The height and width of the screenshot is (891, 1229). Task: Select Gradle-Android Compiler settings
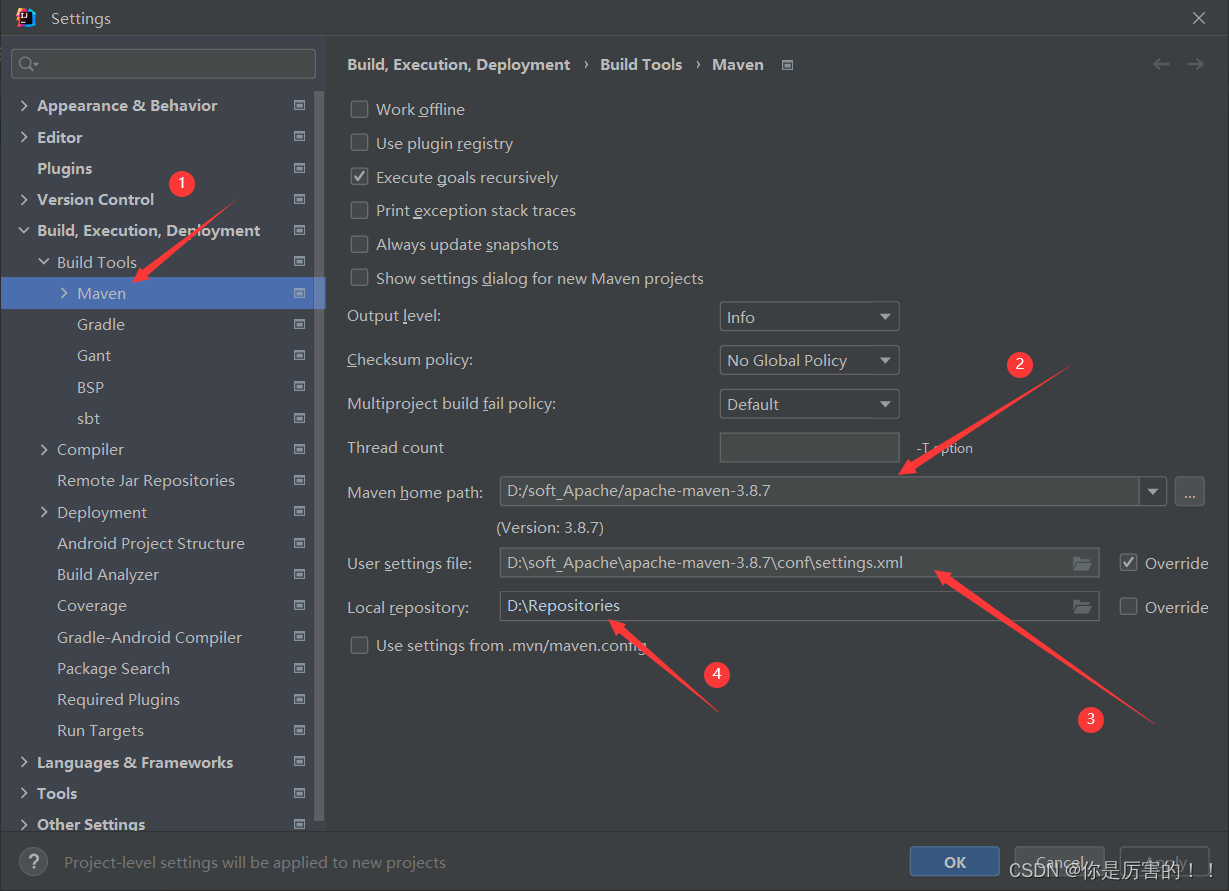pos(149,637)
